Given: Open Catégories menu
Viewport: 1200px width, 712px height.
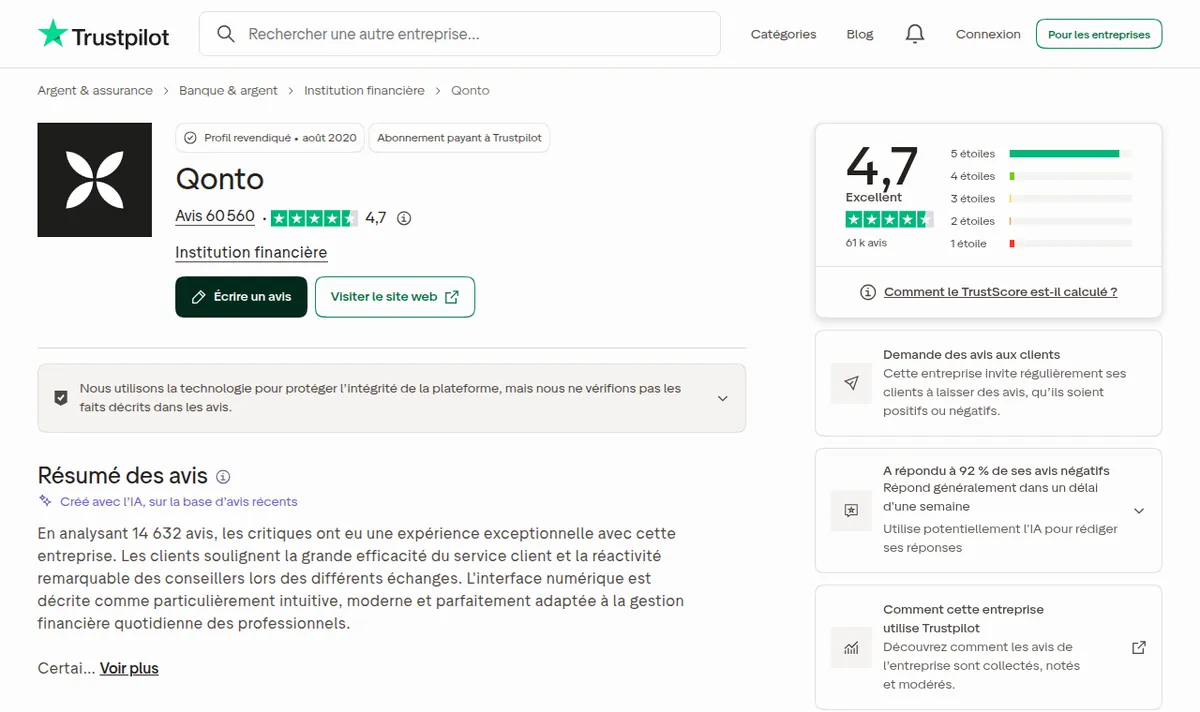Looking at the screenshot, I should [783, 34].
